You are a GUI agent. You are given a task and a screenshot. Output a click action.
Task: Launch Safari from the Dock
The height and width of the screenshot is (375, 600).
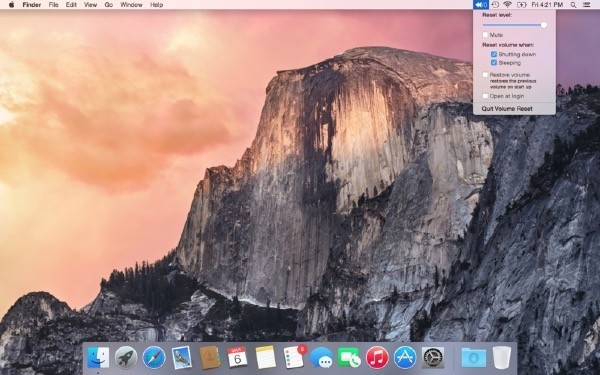(x=154, y=358)
